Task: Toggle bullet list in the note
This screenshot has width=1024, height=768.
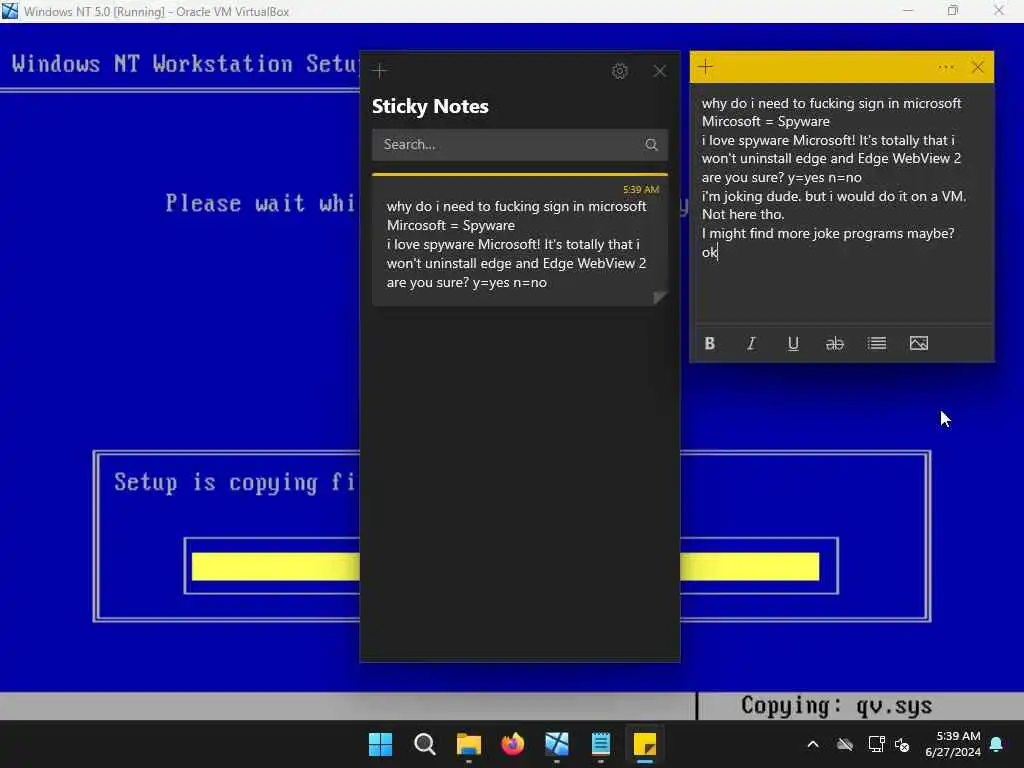Action: [876, 344]
